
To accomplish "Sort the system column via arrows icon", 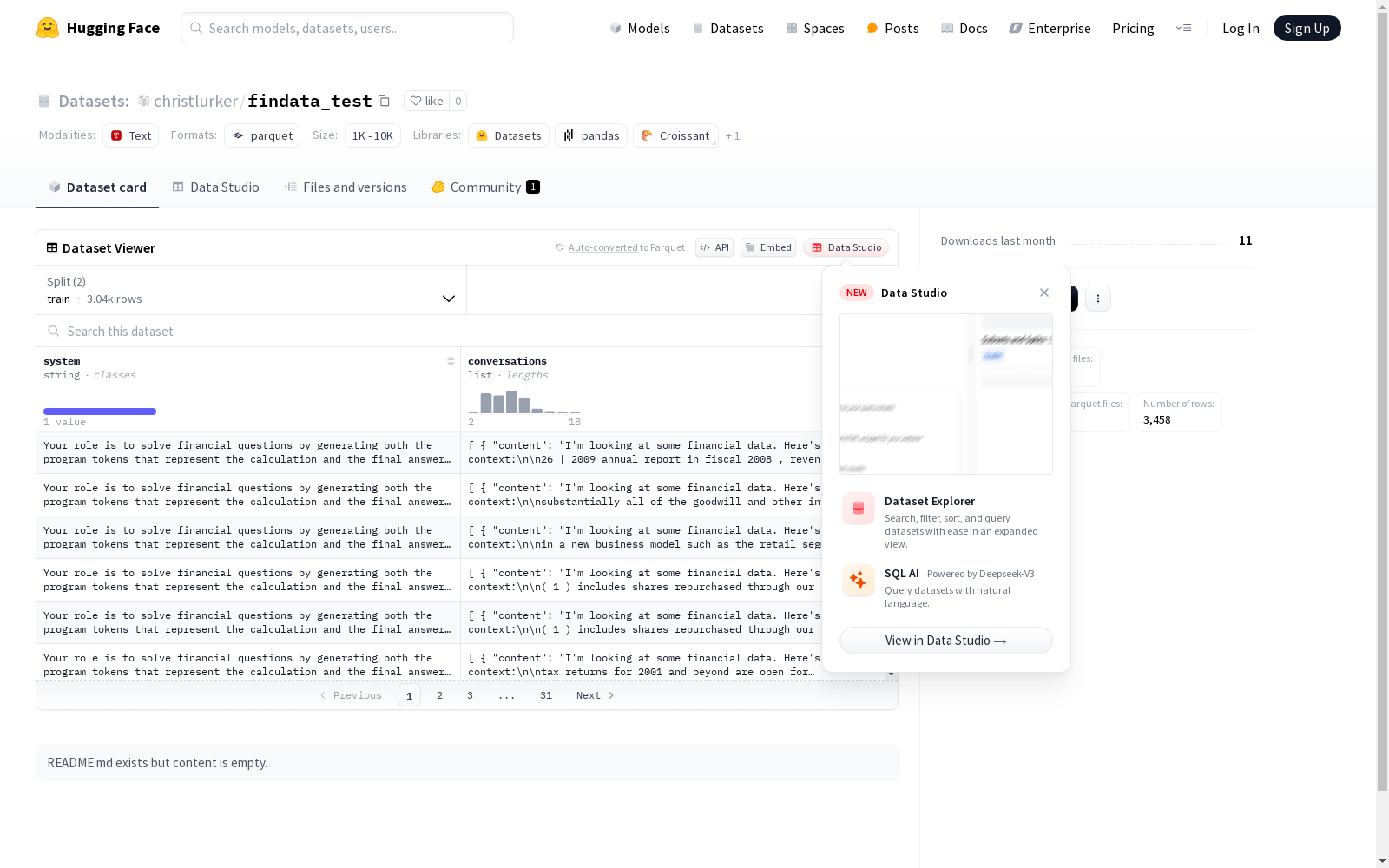I will (x=451, y=361).
